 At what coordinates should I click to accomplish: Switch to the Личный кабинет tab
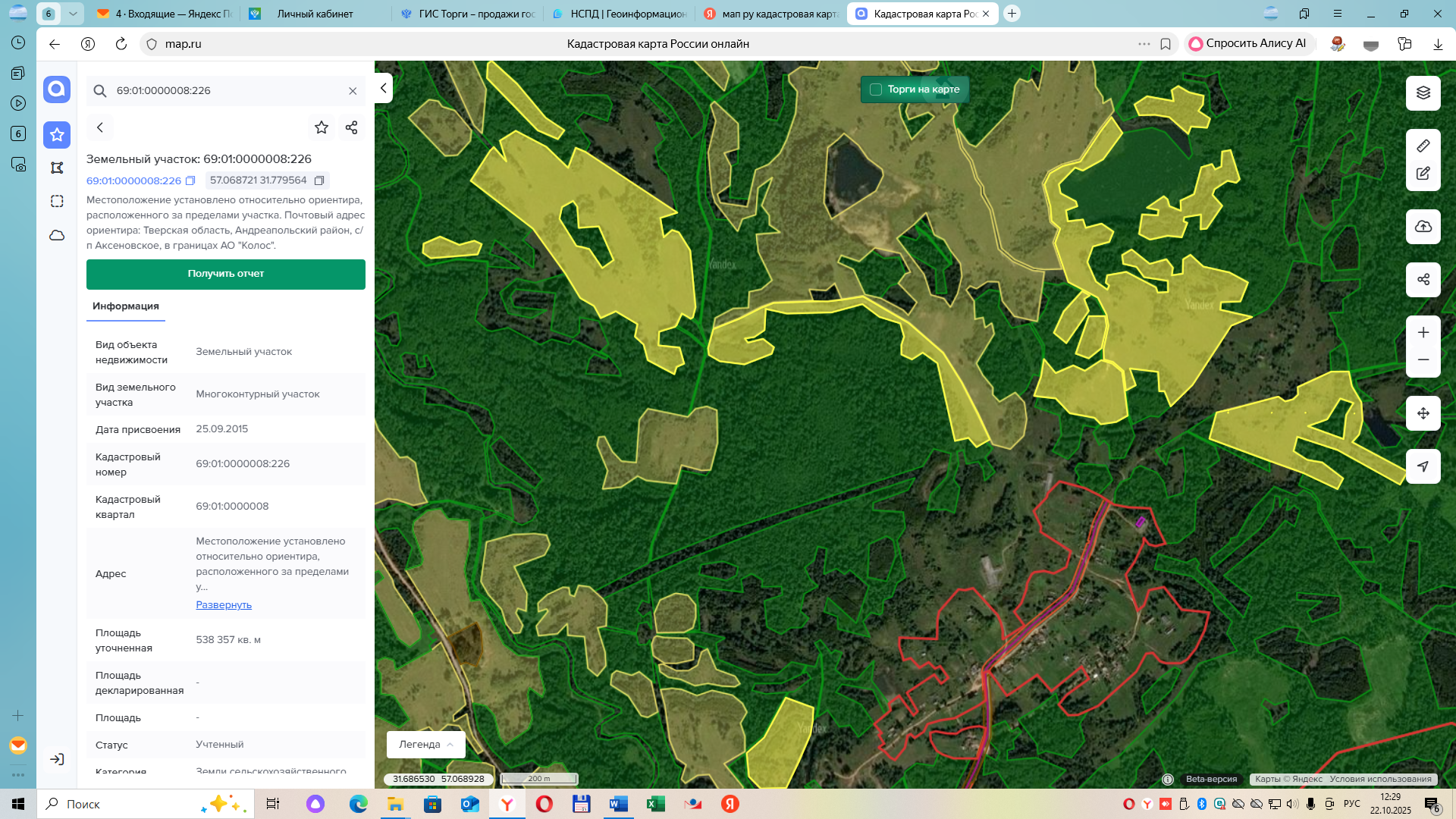pyautogui.click(x=315, y=14)
